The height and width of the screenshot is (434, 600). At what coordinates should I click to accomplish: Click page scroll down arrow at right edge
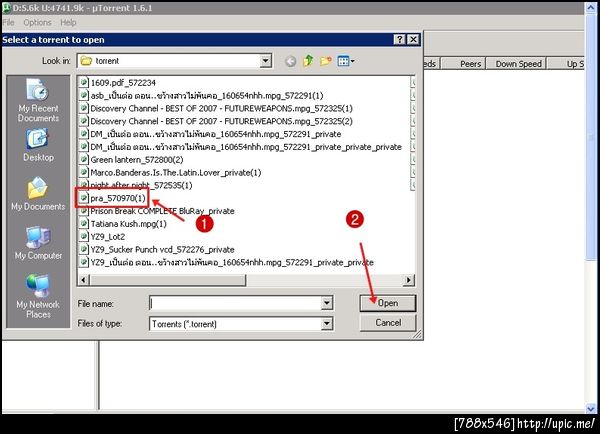590,408
